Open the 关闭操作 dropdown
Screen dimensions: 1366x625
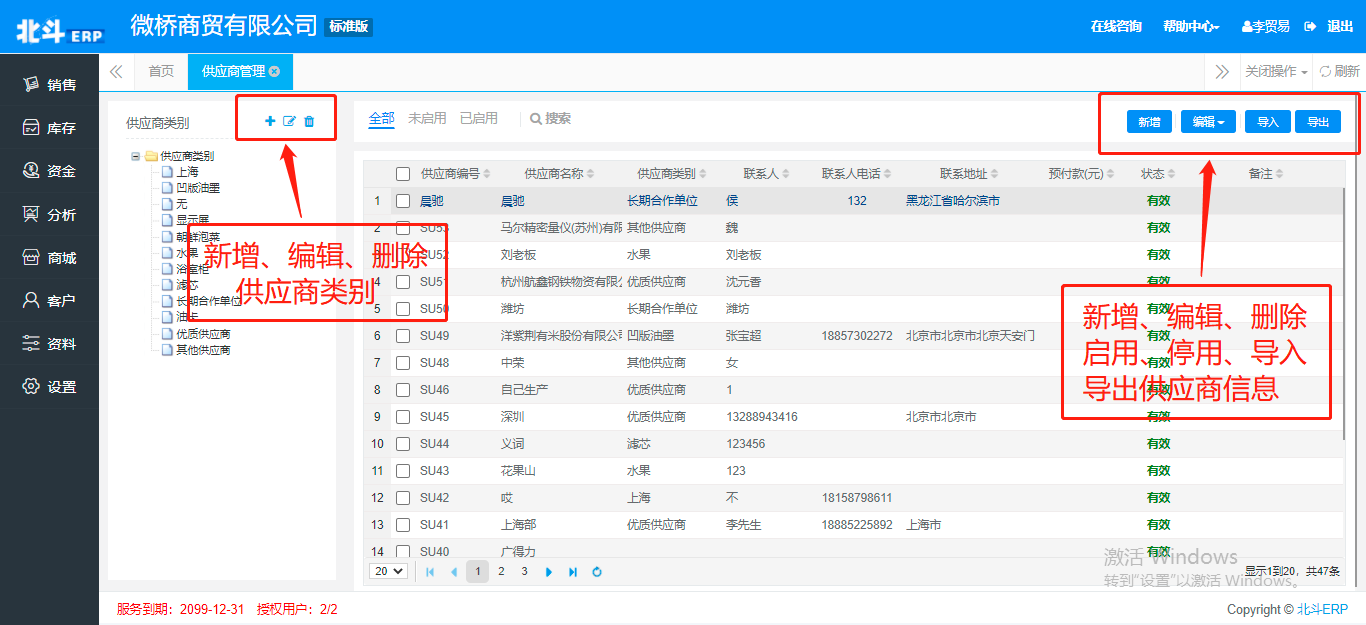(x=1275, y=71)
